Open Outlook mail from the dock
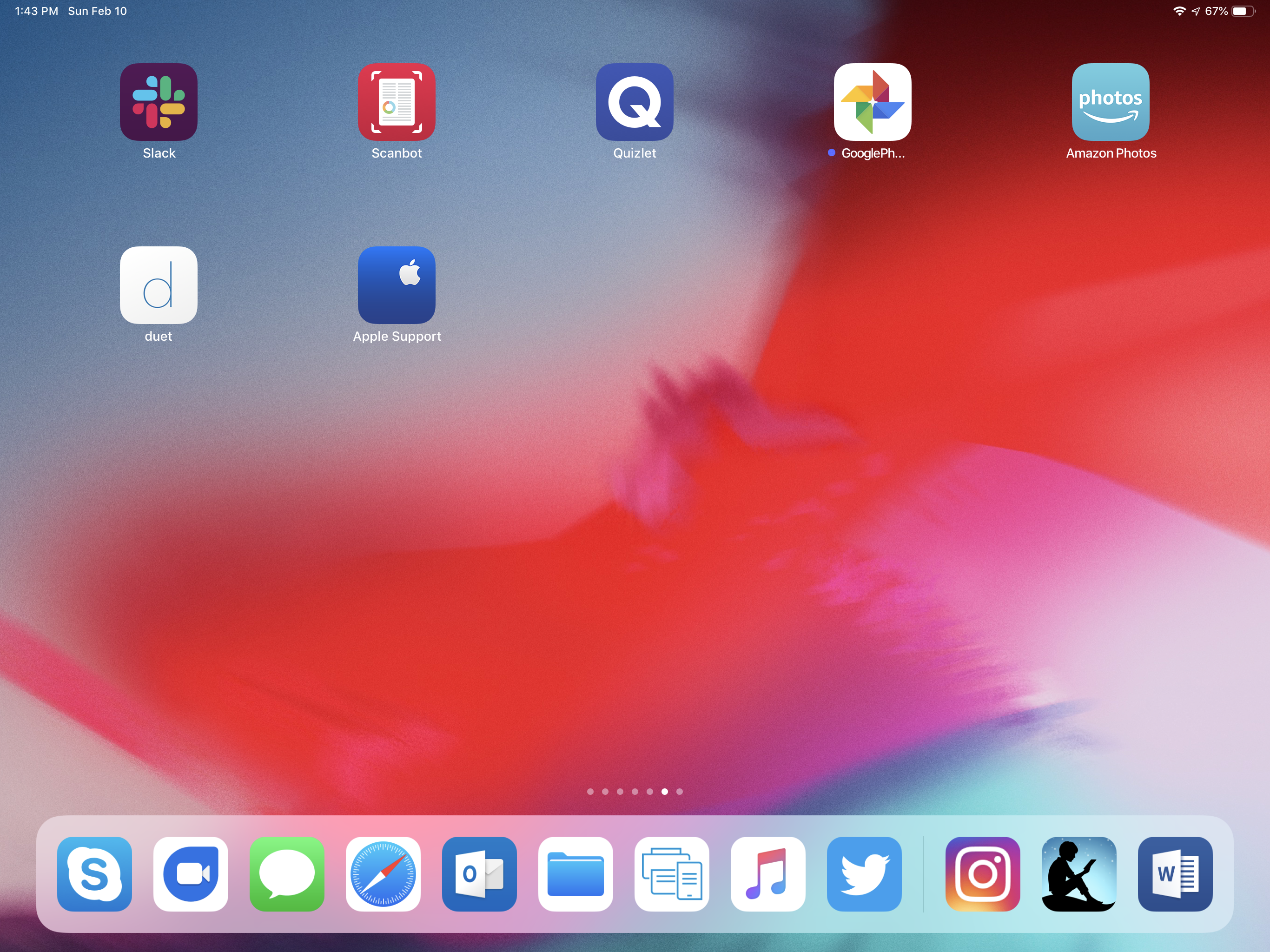This screenshot has height=952, width=1270. click(x=479, y=873)
